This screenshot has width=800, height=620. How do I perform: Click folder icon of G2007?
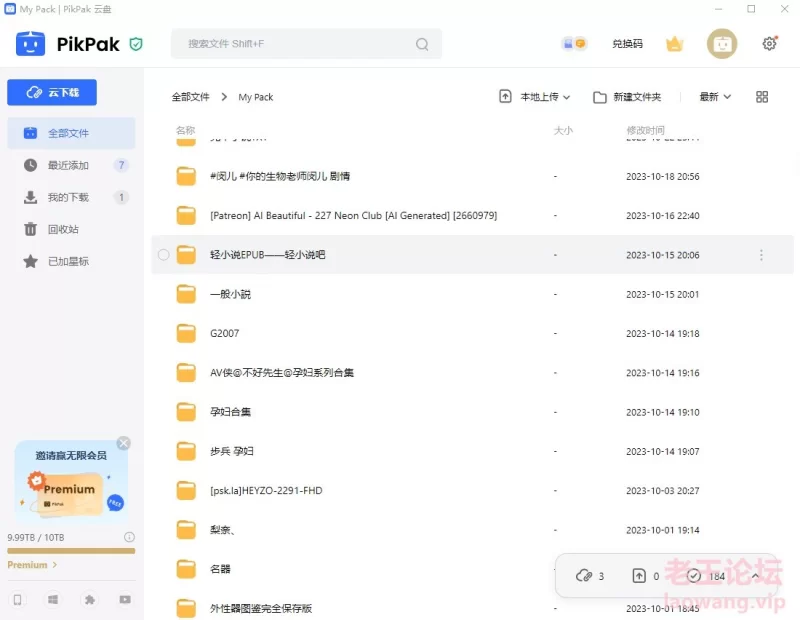[186, 333]
